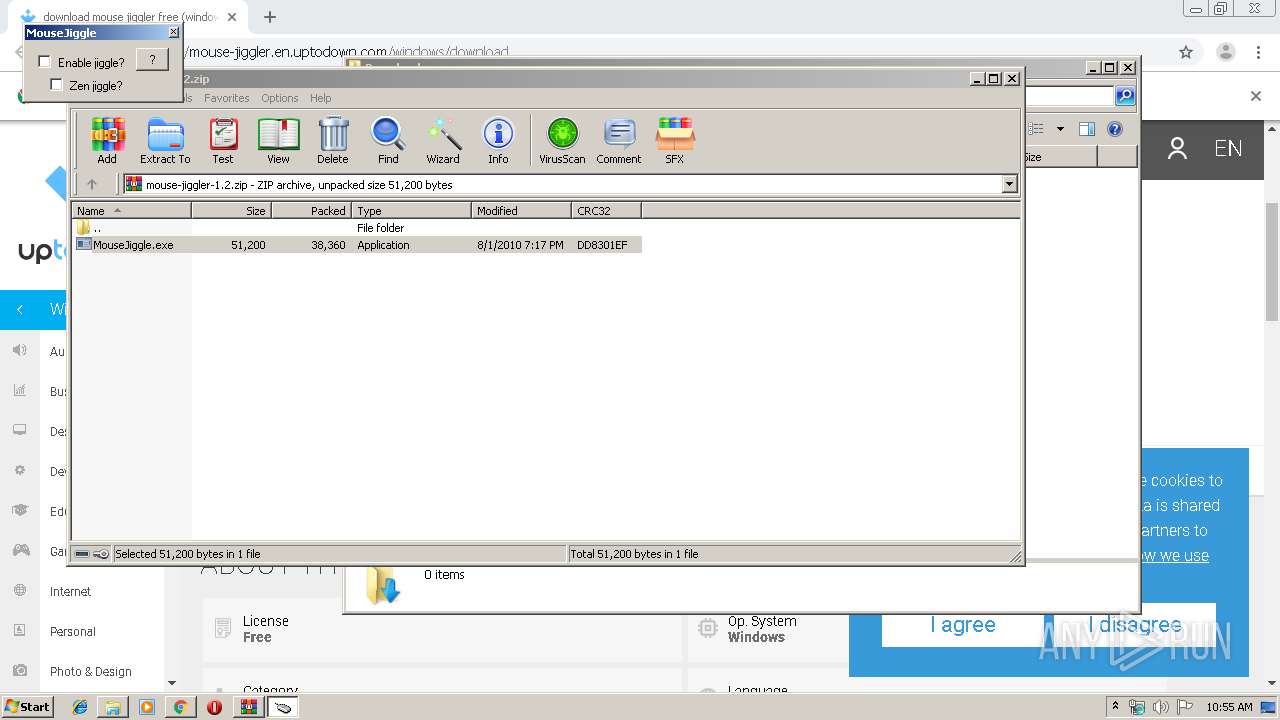Click the Extract To toolbar icon
The height and width of the screenshot is (720, 1280).
[x=165, y=140]
